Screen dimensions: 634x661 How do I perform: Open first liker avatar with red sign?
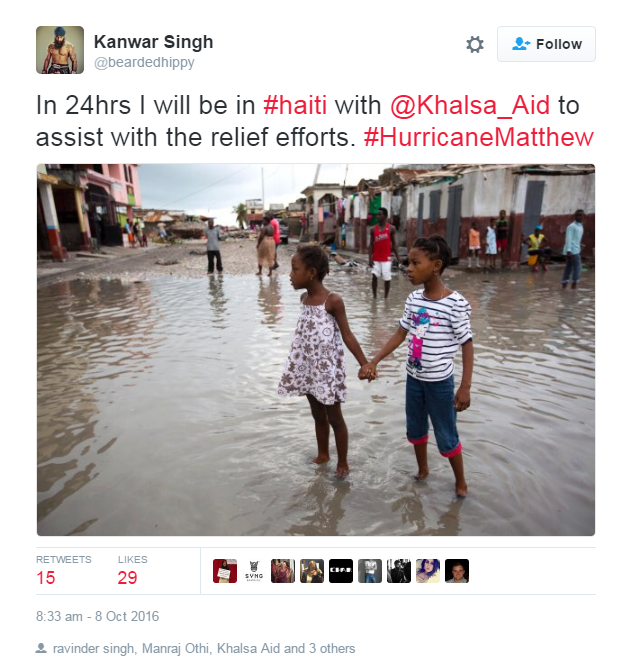point(225,571)
